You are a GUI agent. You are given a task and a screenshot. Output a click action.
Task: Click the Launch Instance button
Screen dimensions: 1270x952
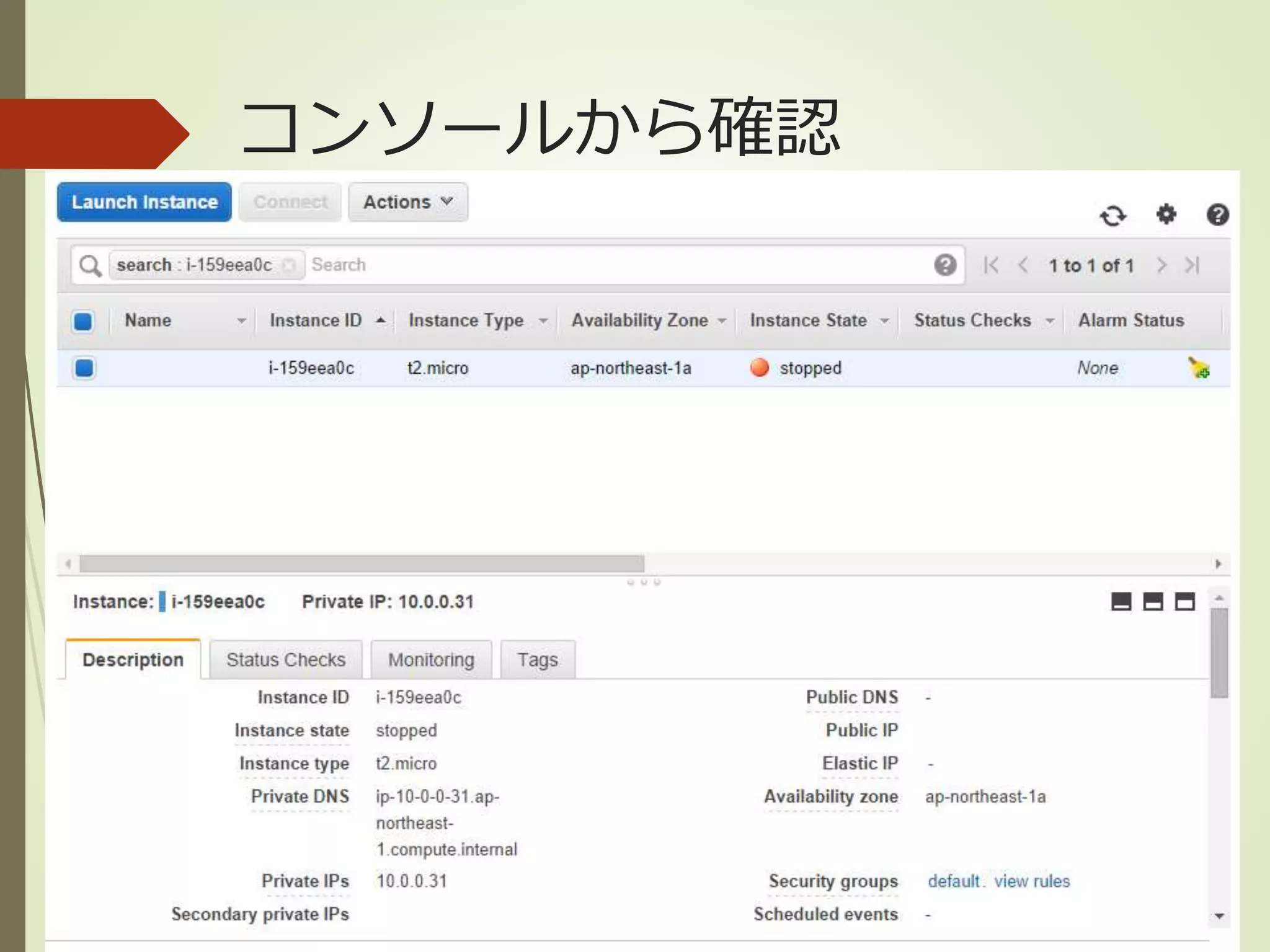pos(144,202)
